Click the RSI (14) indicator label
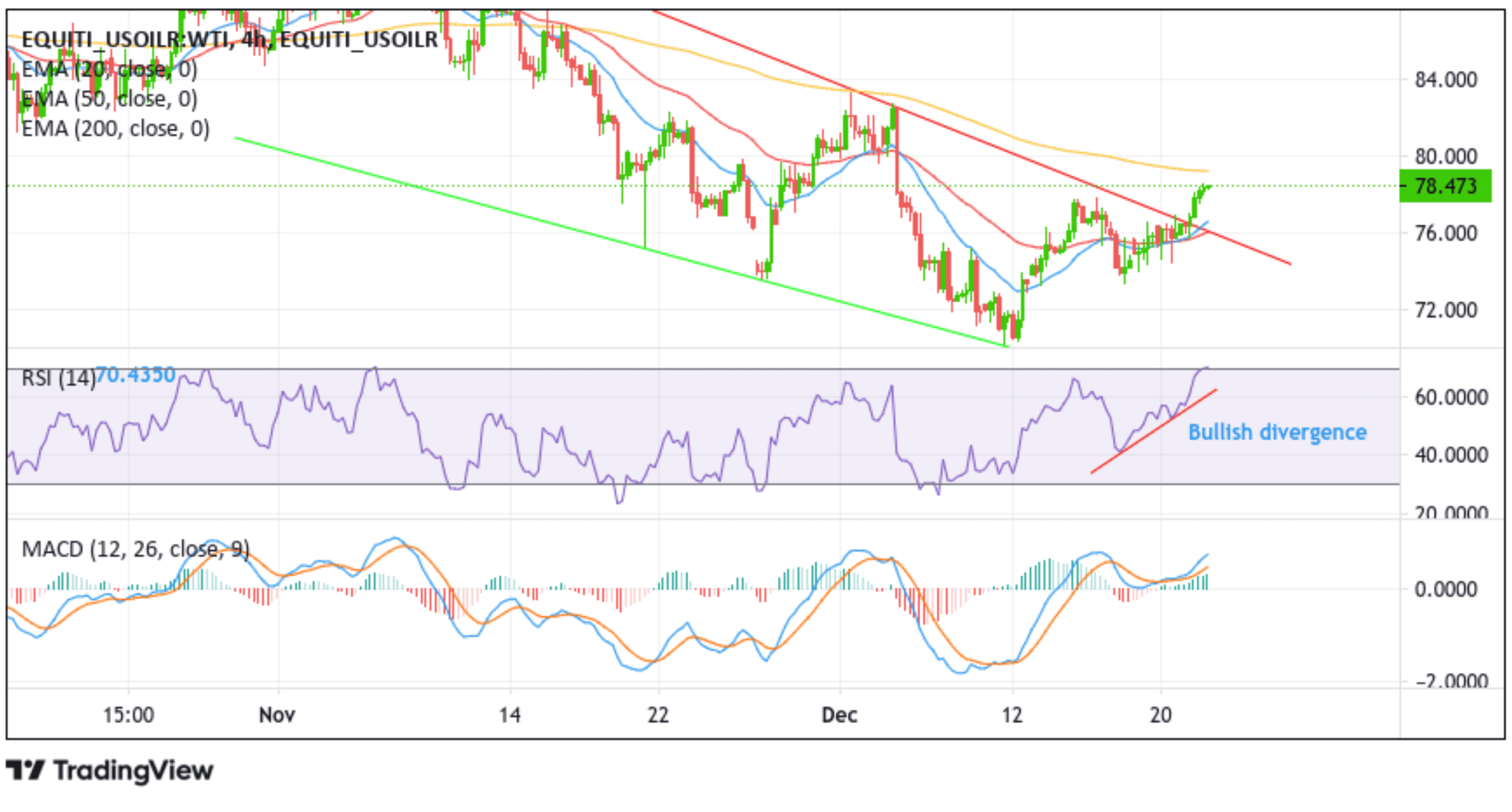The width and height of the screenshot is (1512, 812). tap(58, 378)
